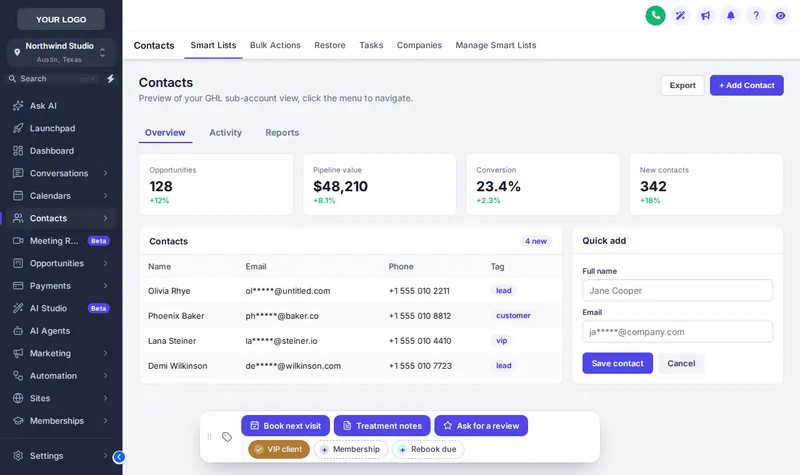Click the Dashboard grid icon
Viewport: 800px width, 475px height.
(18, 151)
